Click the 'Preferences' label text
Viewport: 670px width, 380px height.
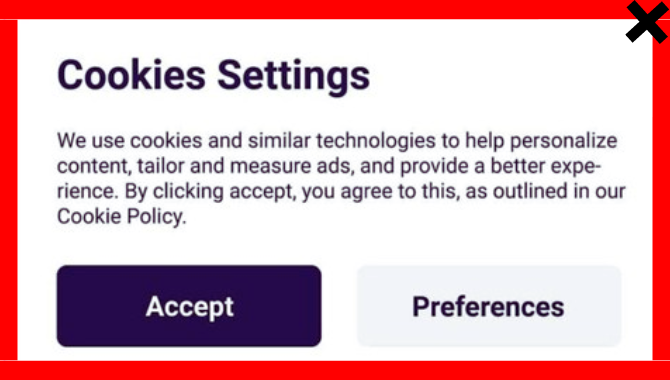pos(488,306)
